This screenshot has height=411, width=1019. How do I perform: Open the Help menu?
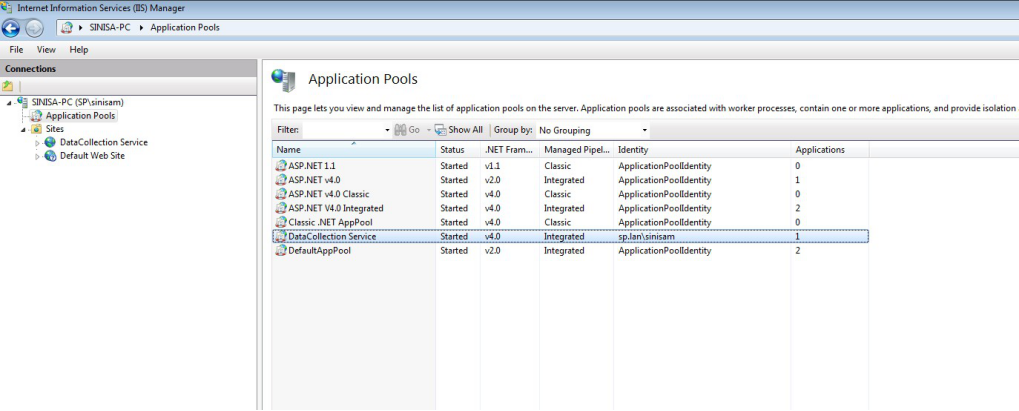pos(79,49)
